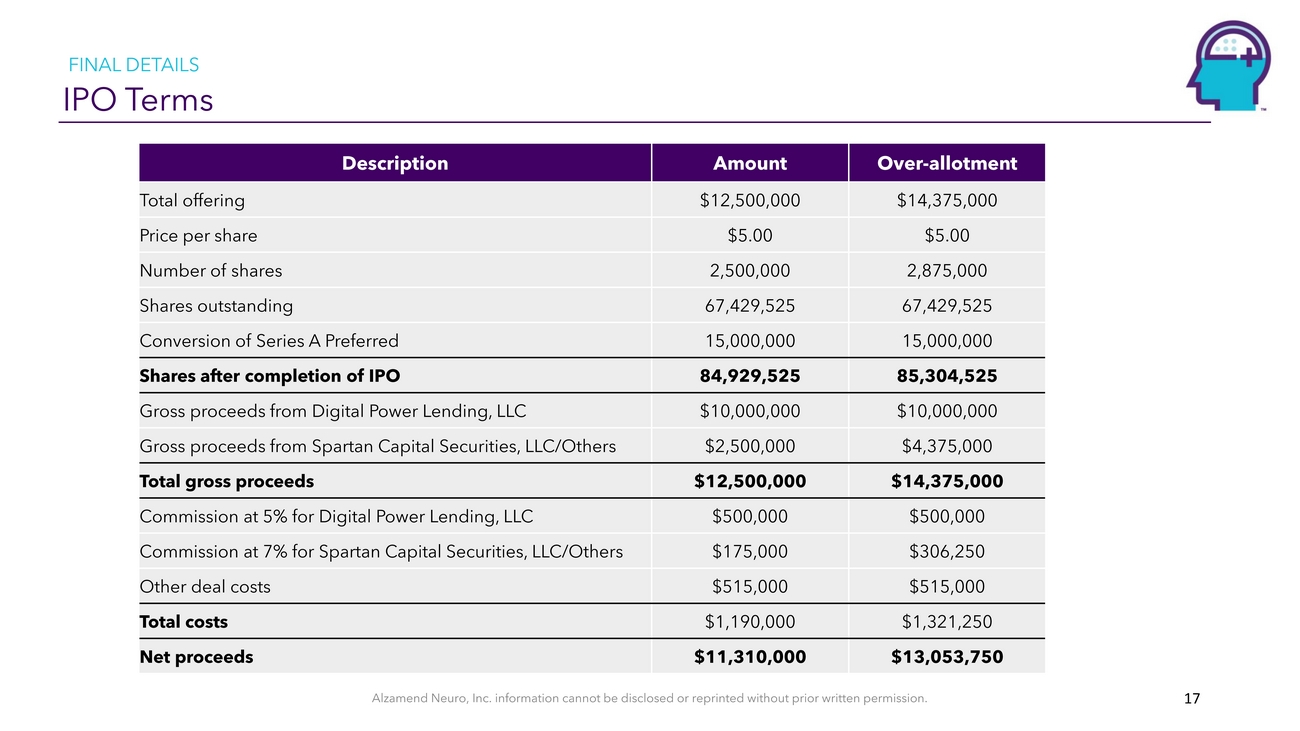1300x731 pixels.
Task: Select the $13,053,750 net proceeds cell
Action: click(x=946, y=657)
